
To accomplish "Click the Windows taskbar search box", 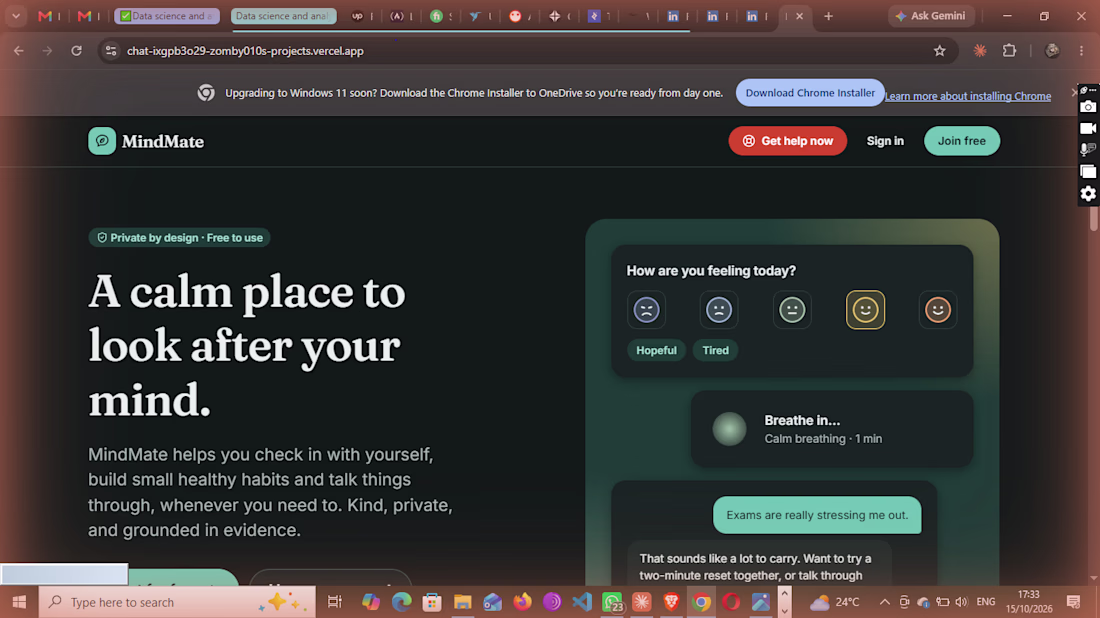I will (177, 602).
